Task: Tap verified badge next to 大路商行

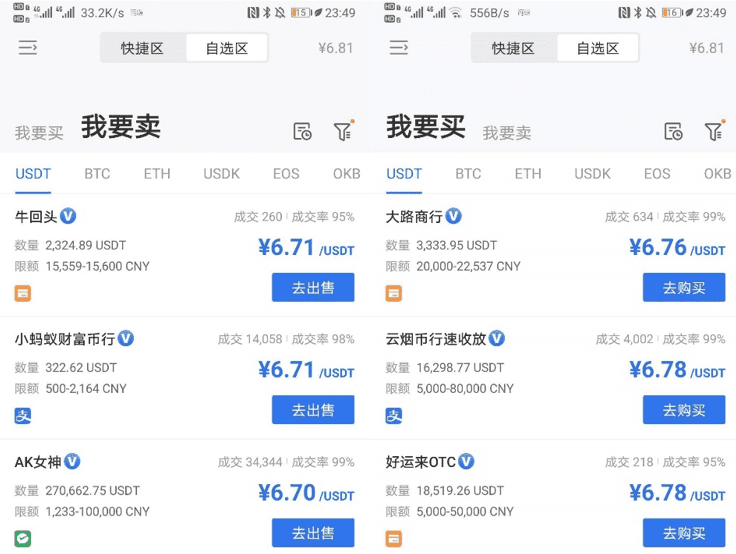Action: 453,216
